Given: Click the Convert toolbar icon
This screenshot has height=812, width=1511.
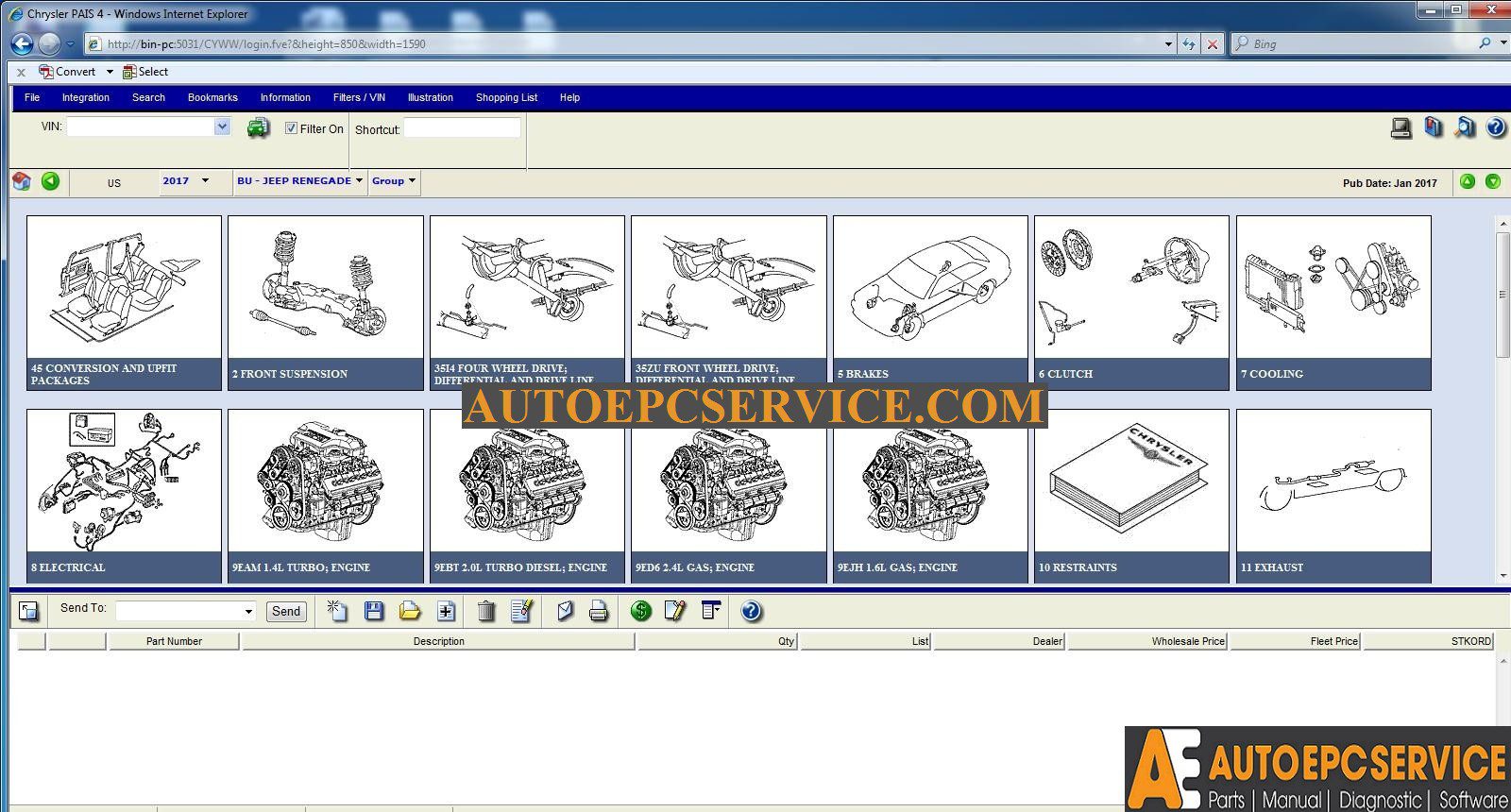Looking at the screenshot, I should tap(66, 72).
